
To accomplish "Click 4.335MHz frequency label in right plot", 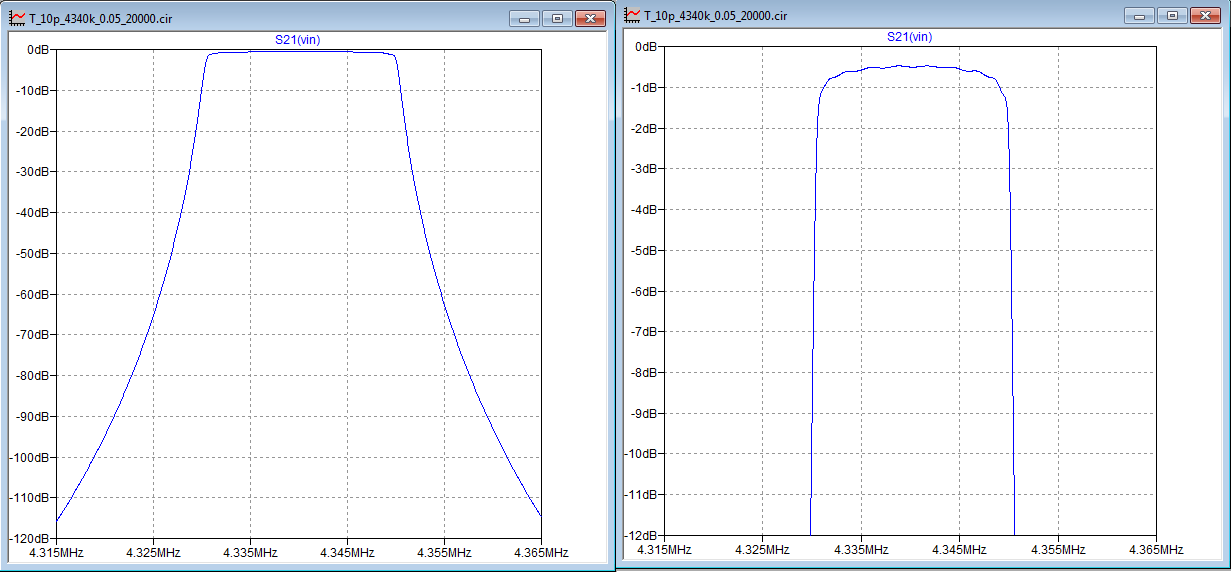I will point(860,549).
